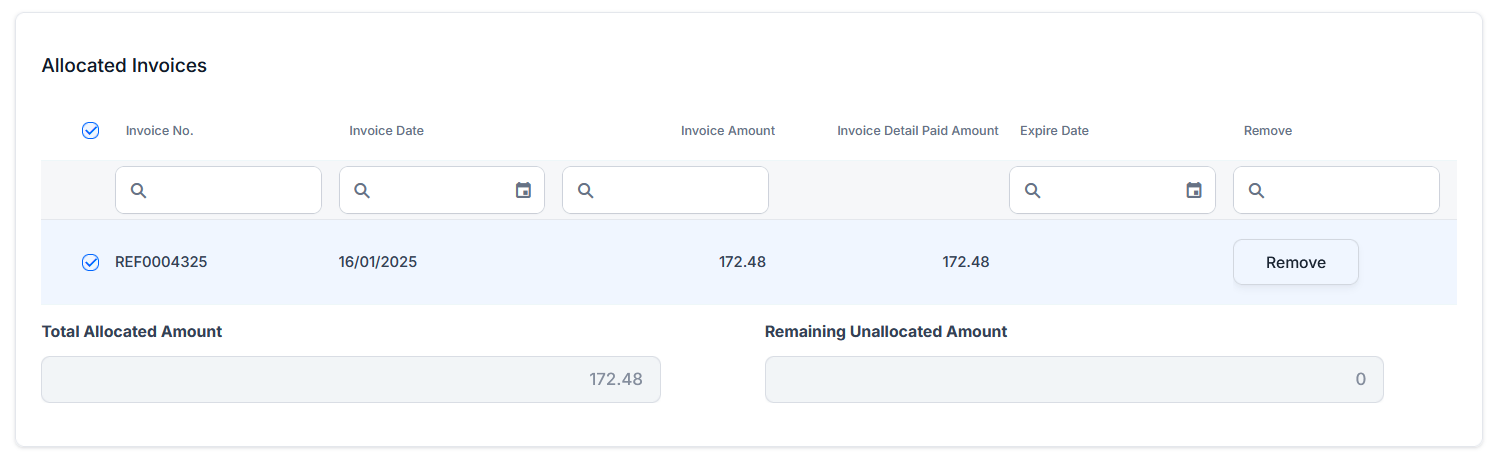Click the search icon in Invoice No. filter
The height and width of the screenshot is (459, 1508).
(x=139, y=190)
